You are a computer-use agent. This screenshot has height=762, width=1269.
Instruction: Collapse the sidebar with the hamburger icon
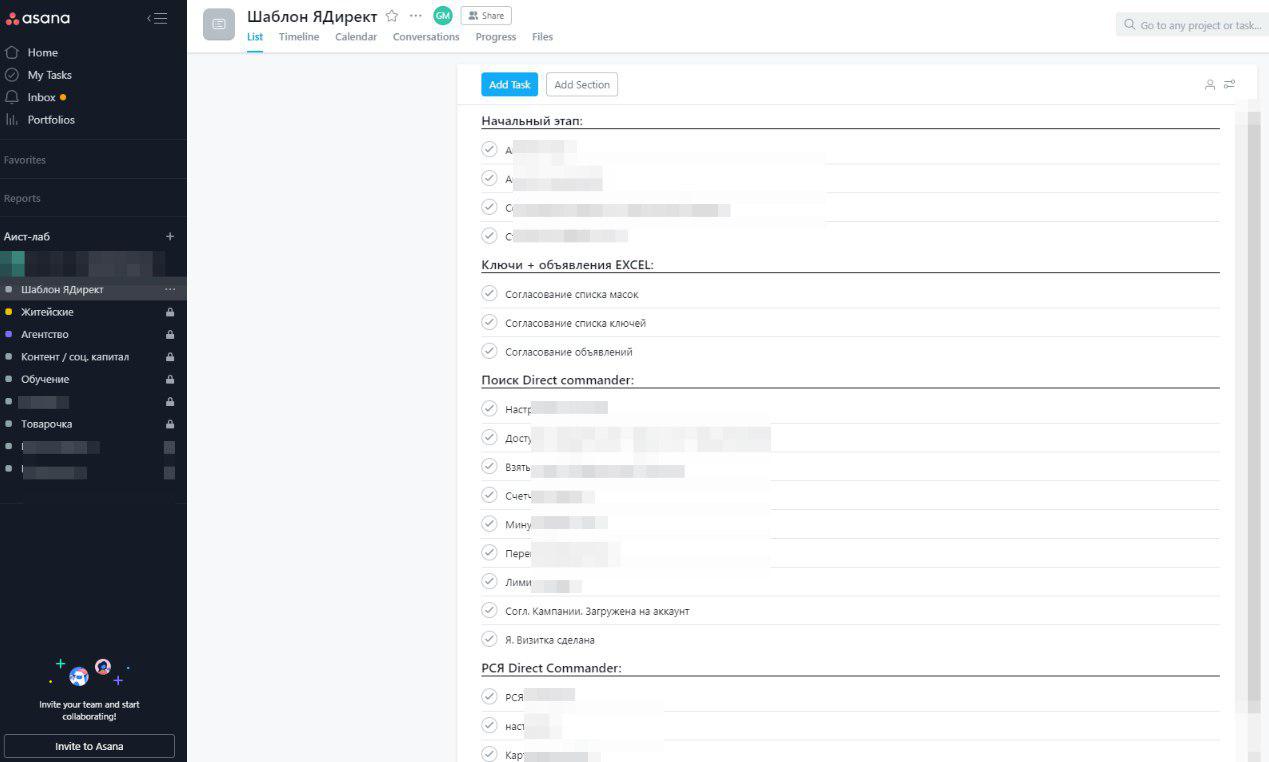point(157,18)
